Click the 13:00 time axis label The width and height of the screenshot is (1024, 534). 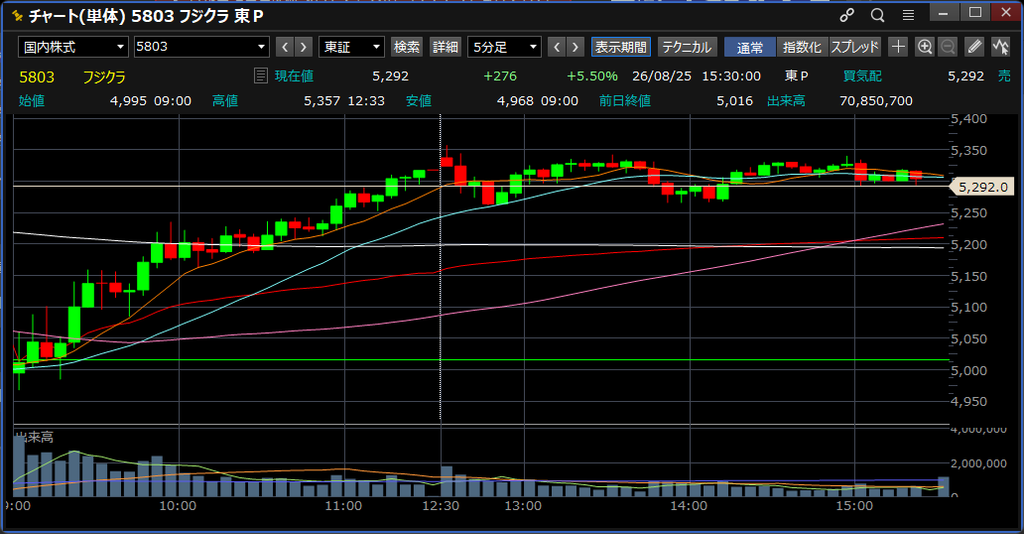pos(523,506)
